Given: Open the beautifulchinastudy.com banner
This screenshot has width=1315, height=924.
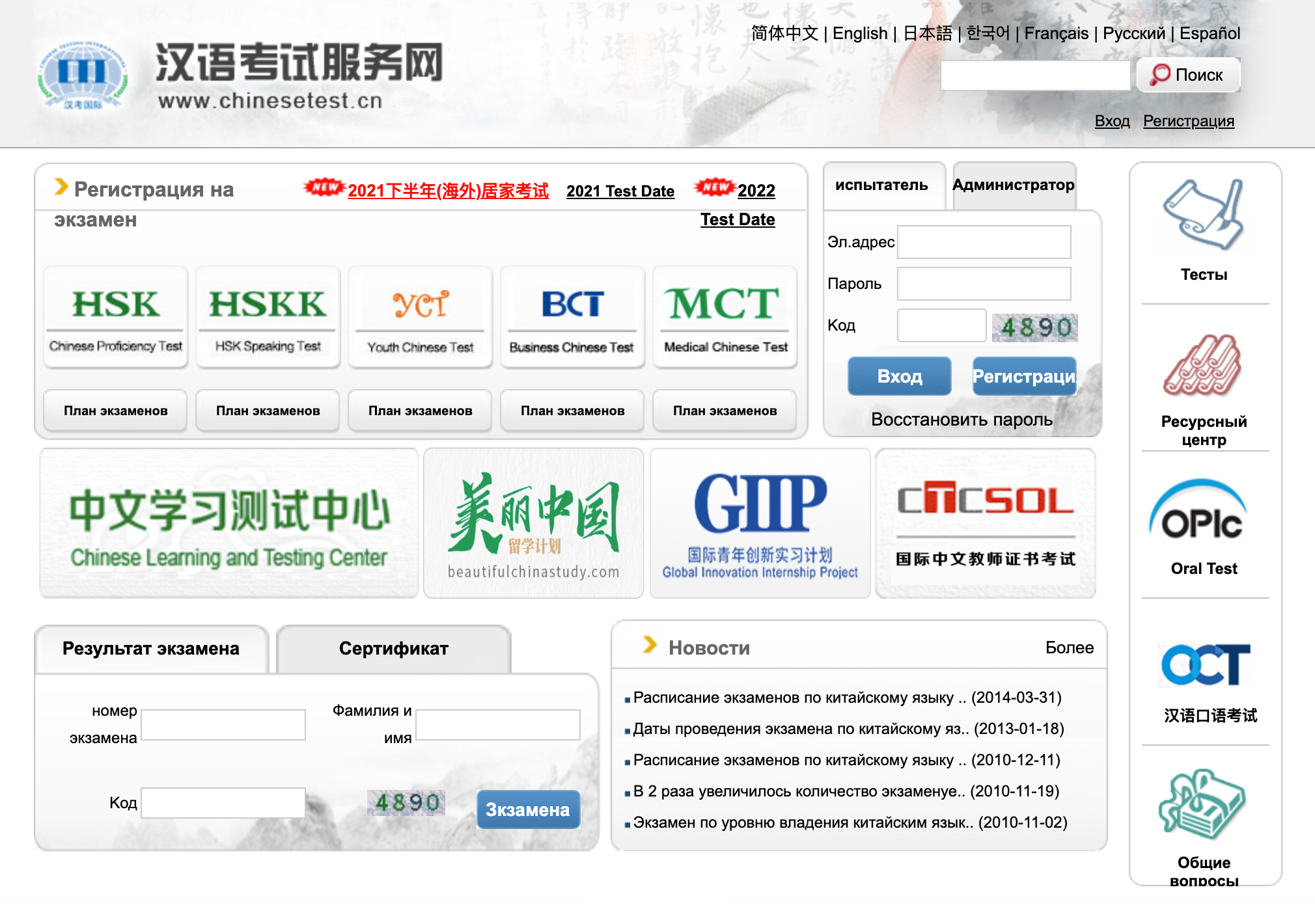Looking at the screenshot, I should (x=534, y=523).
